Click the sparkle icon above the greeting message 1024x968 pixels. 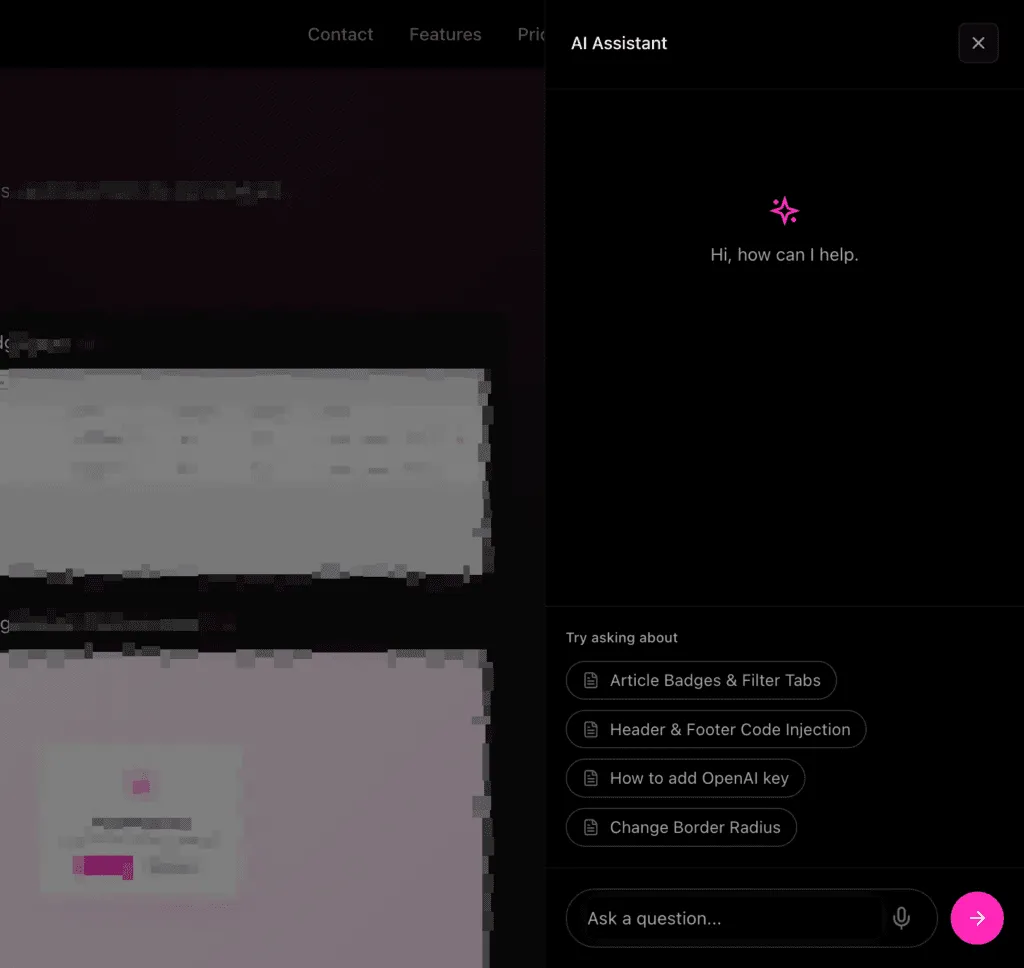click(784, 211)
